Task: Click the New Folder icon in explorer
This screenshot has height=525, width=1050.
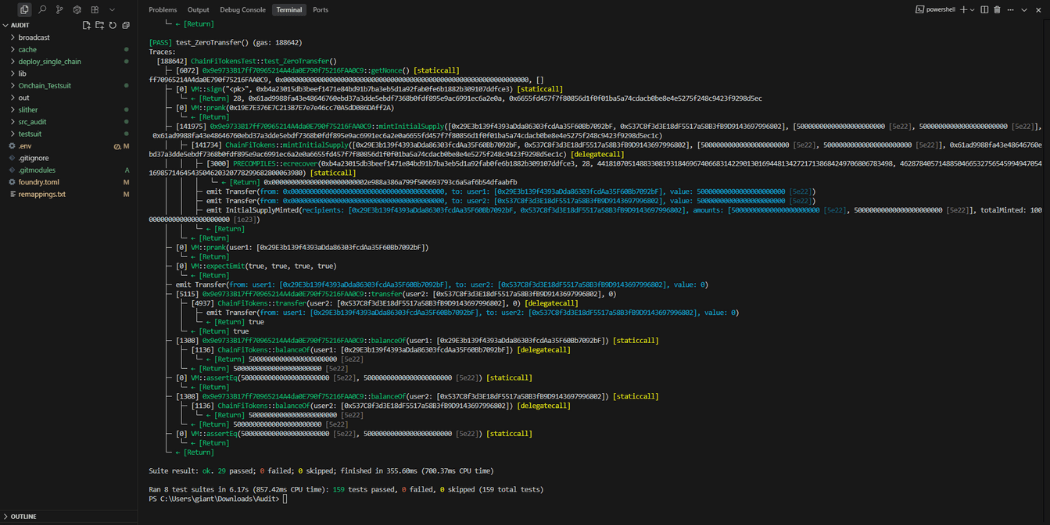Action: (99, 25)
